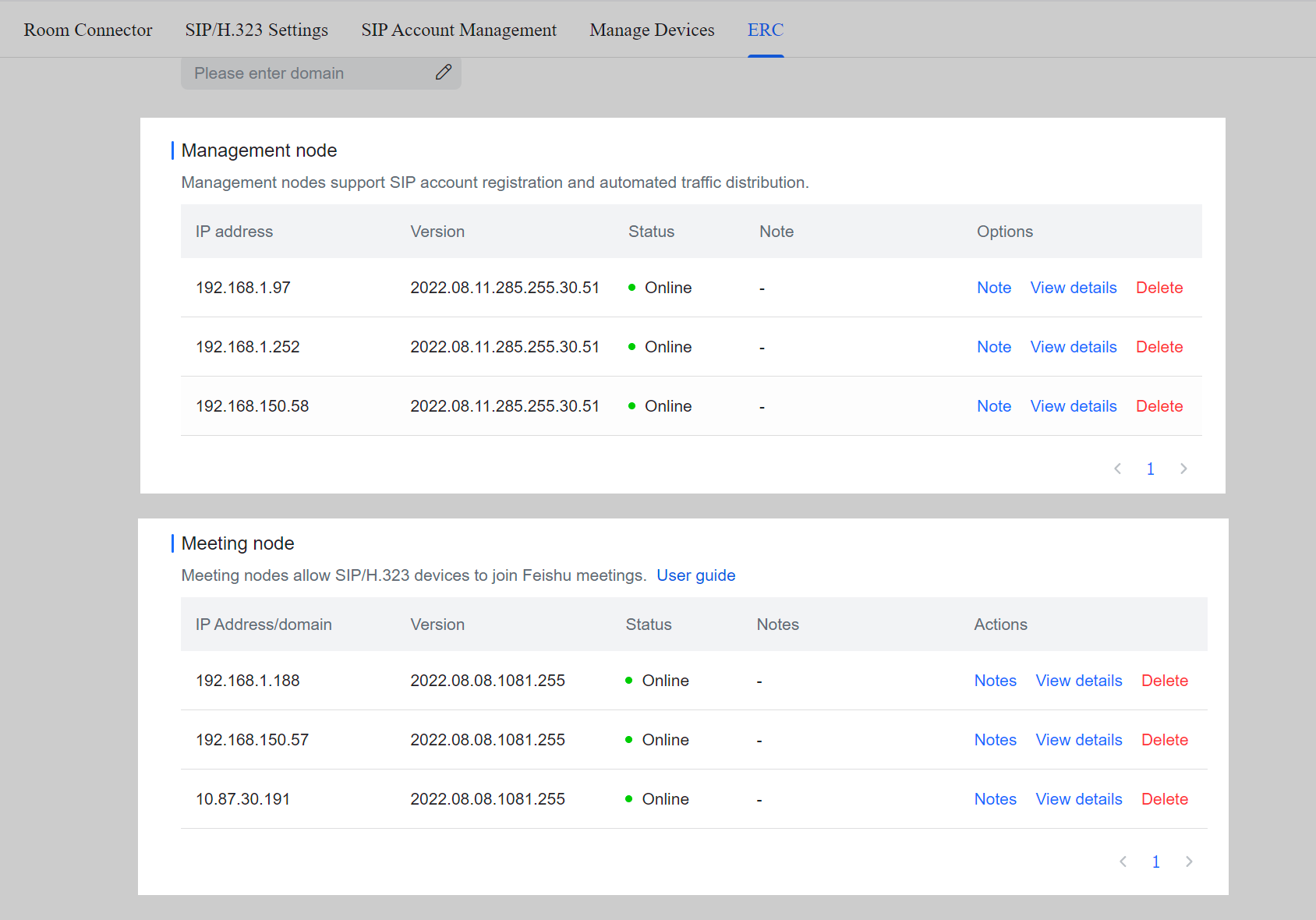The width and height of the screenshot is (1316, 920).
Task: View details of meeting node 10.87.30.191
Action: click(1078, 798)
